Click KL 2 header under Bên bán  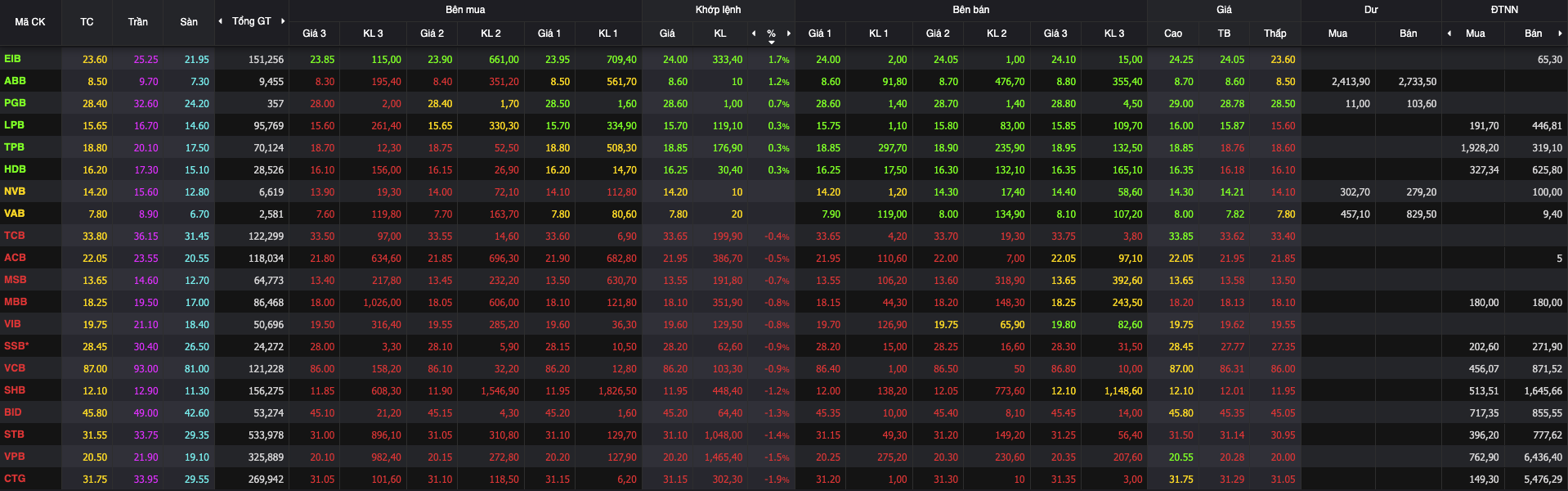pyautogui.click(x=997, y=34)
